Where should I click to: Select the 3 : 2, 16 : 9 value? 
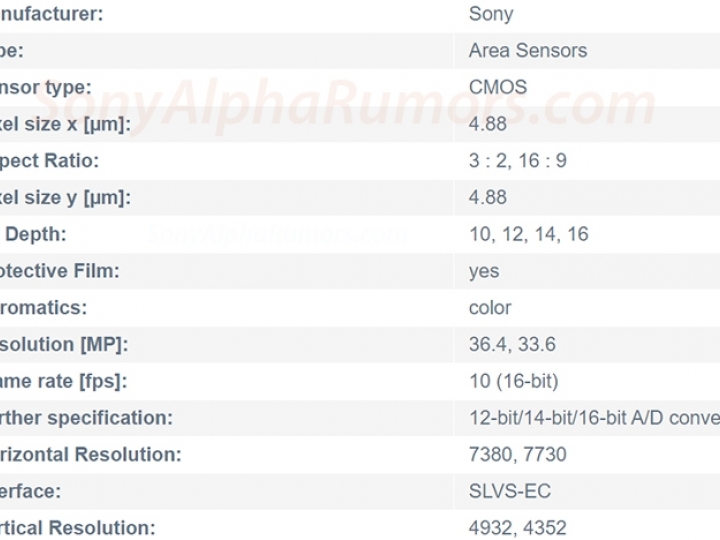click(x=518, y=161)
